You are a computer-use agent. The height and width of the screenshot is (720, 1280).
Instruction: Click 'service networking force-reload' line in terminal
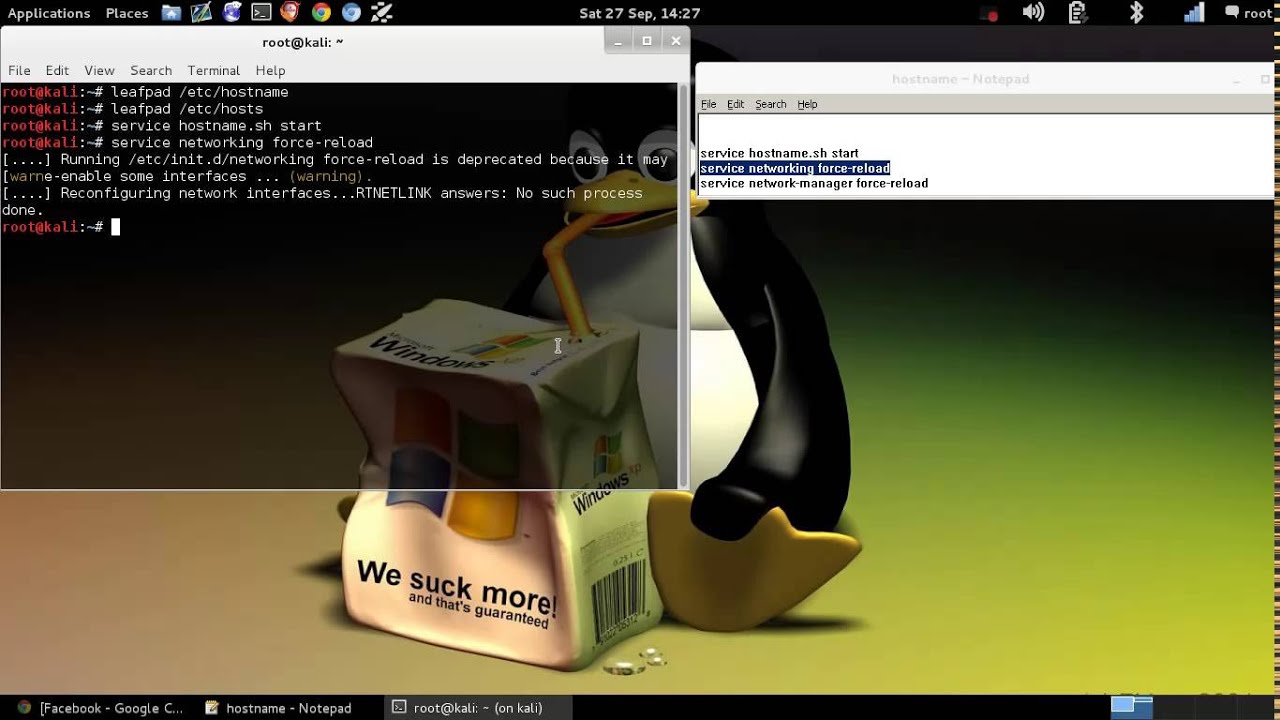[x=187, y=143]
